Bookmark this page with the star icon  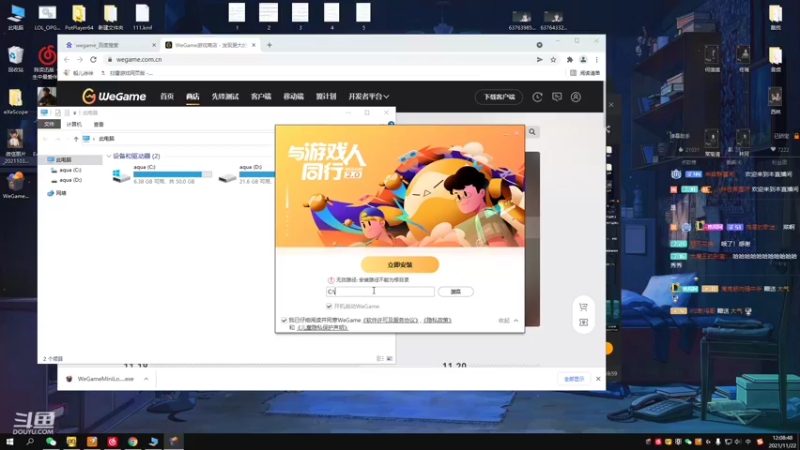point(553,60)
